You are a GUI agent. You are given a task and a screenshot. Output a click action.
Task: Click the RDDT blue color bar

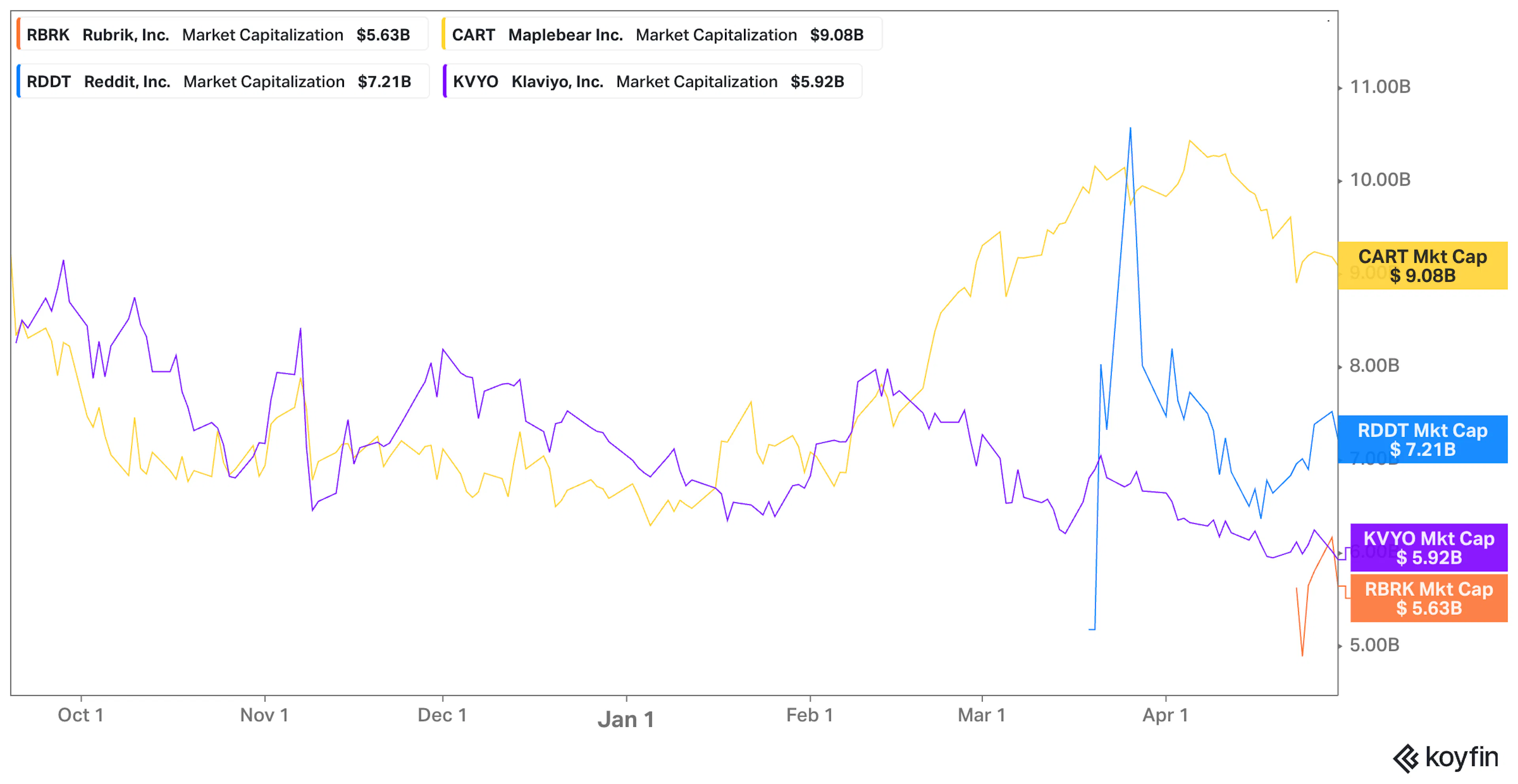click(19, 81)
